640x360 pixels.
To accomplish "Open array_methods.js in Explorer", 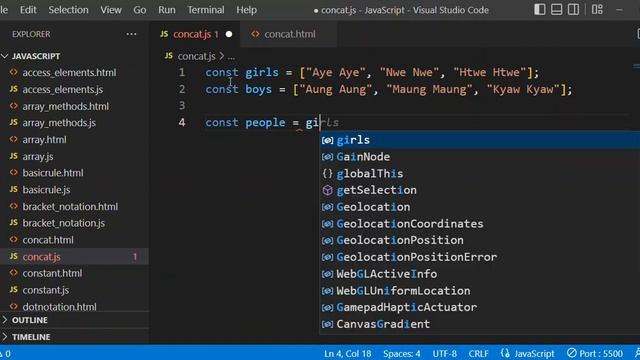I will (x=59, y=123).
